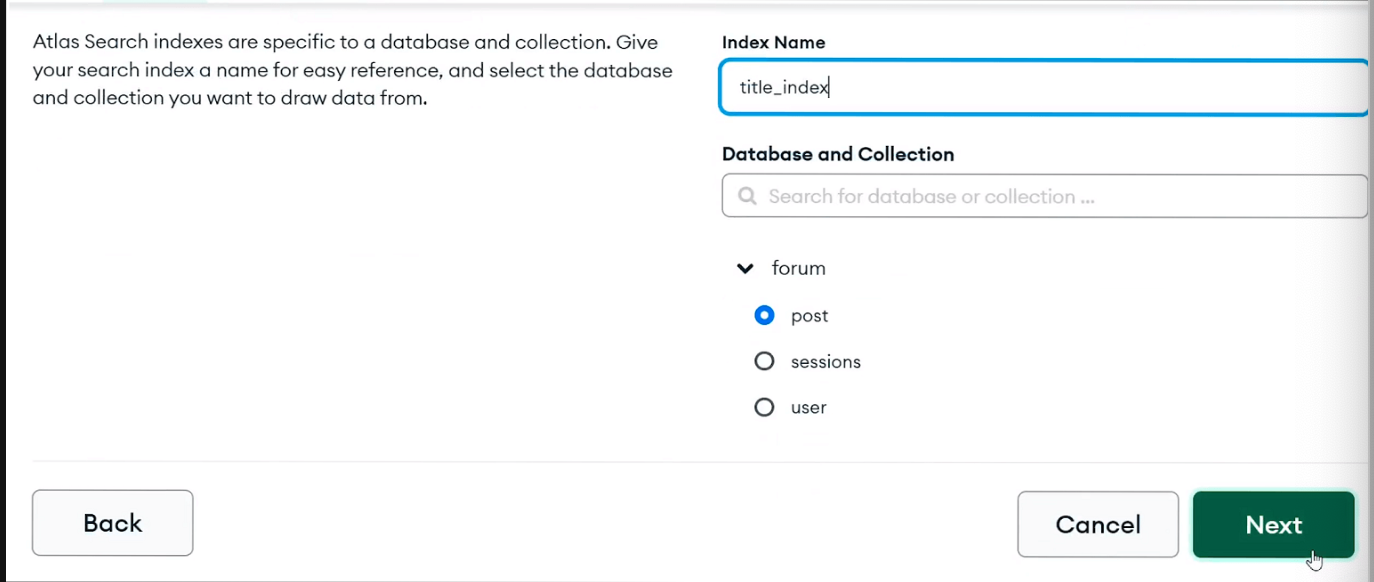This screenshot has width=1374, height=582.
Task: Focus the Index Name text field
Action: [x=1045, y=87]
